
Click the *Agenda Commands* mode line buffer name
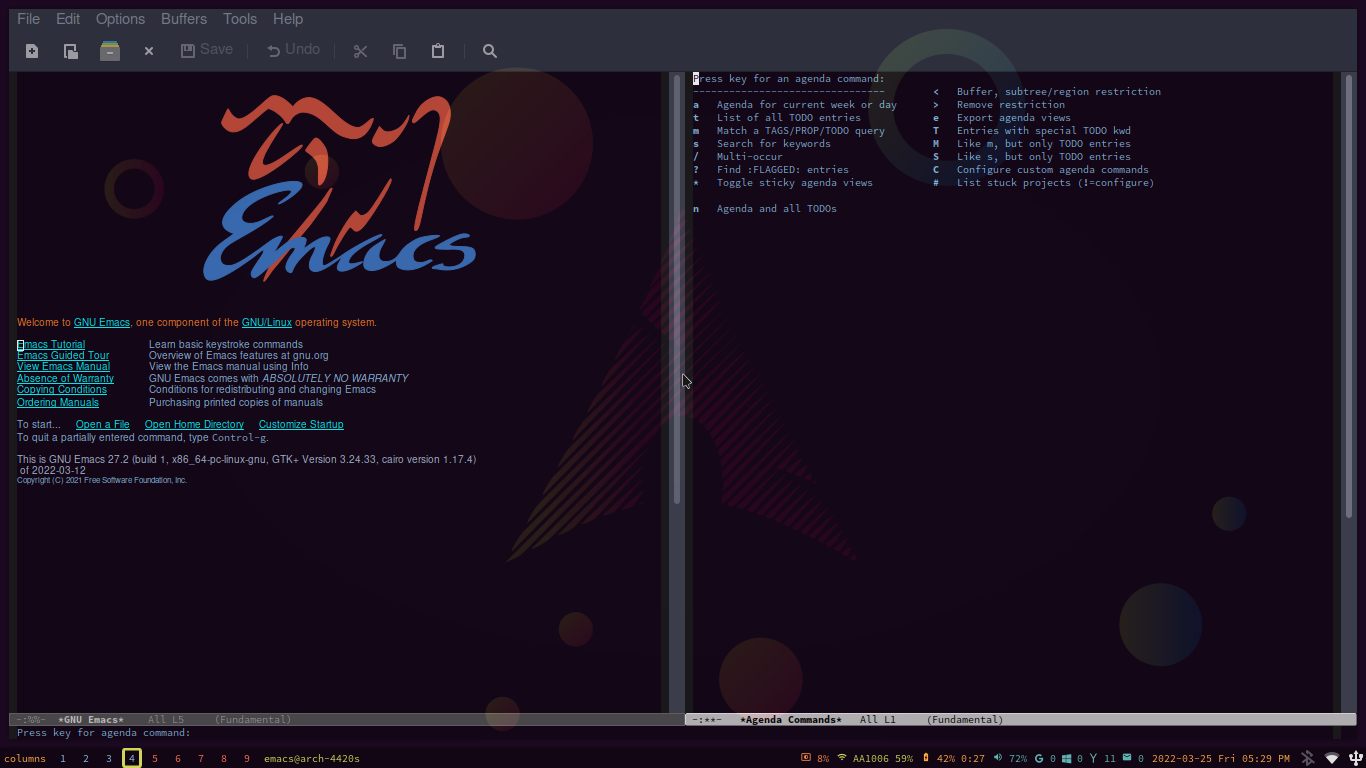click(x=791, y=720)
